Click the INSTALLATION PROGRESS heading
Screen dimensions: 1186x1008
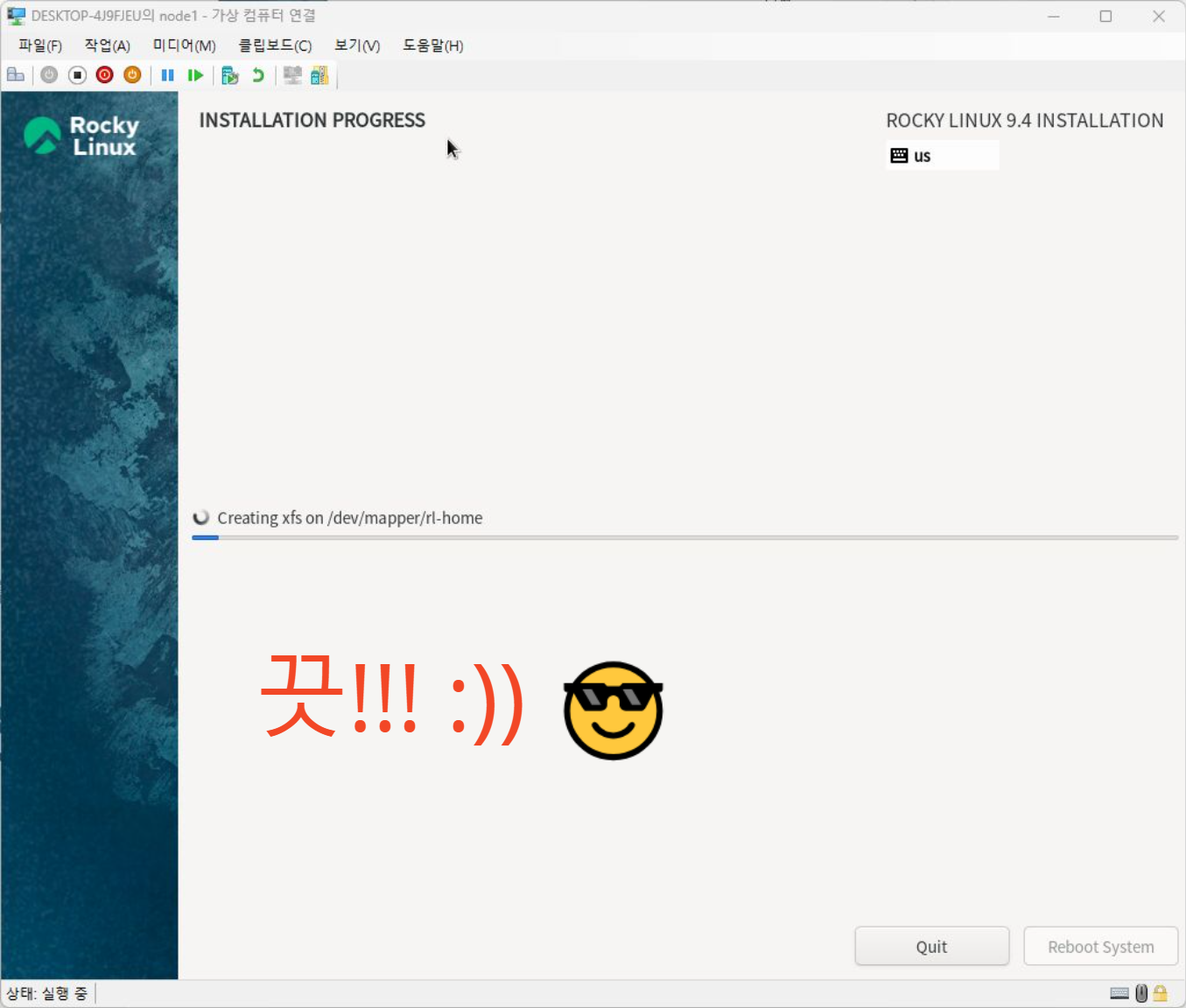click(312, 120)
